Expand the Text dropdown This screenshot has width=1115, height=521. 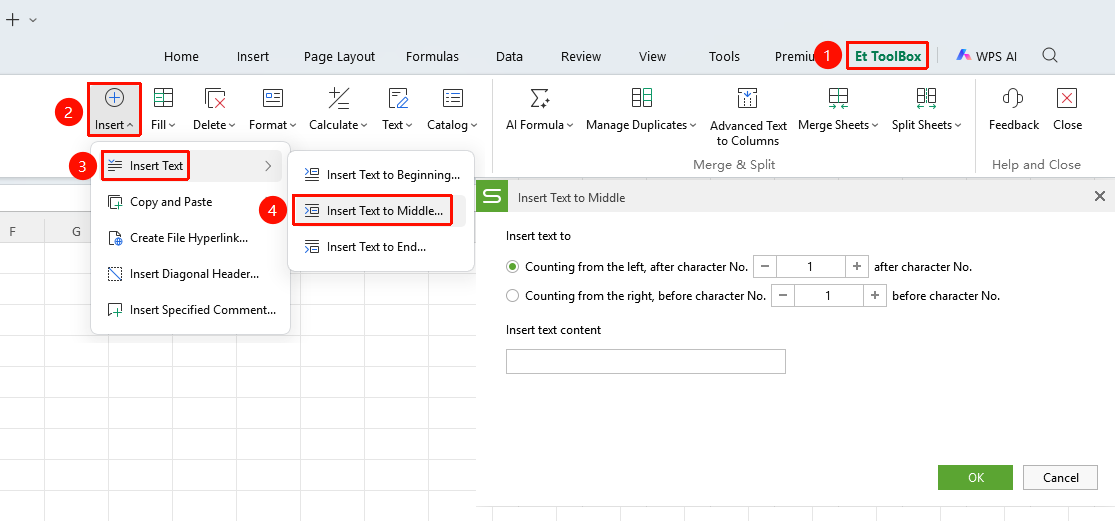(410, 126)
